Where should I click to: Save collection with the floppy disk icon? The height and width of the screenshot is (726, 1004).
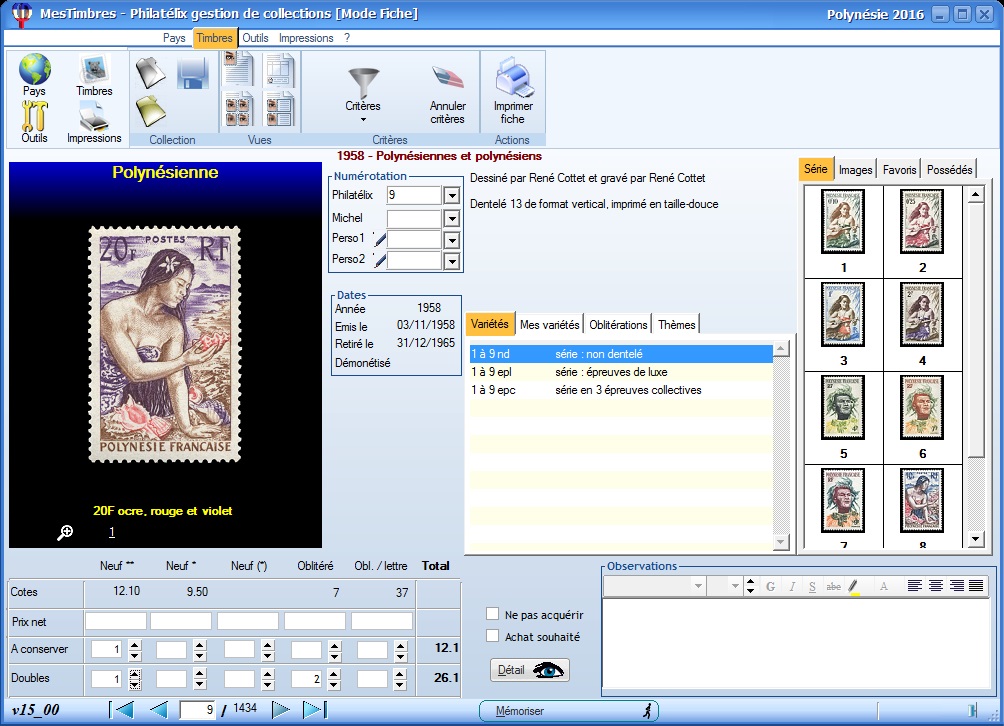[193, 74]
